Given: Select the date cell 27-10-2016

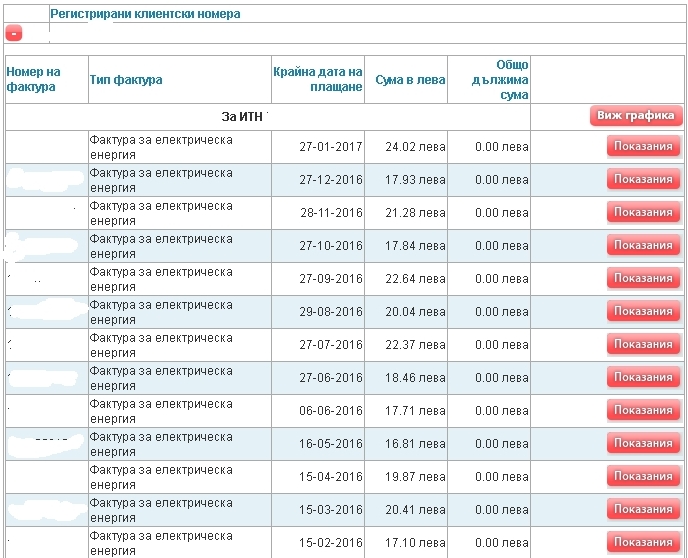Looking at the screenshot, I should pyautogui.click(x=331, y=246).
